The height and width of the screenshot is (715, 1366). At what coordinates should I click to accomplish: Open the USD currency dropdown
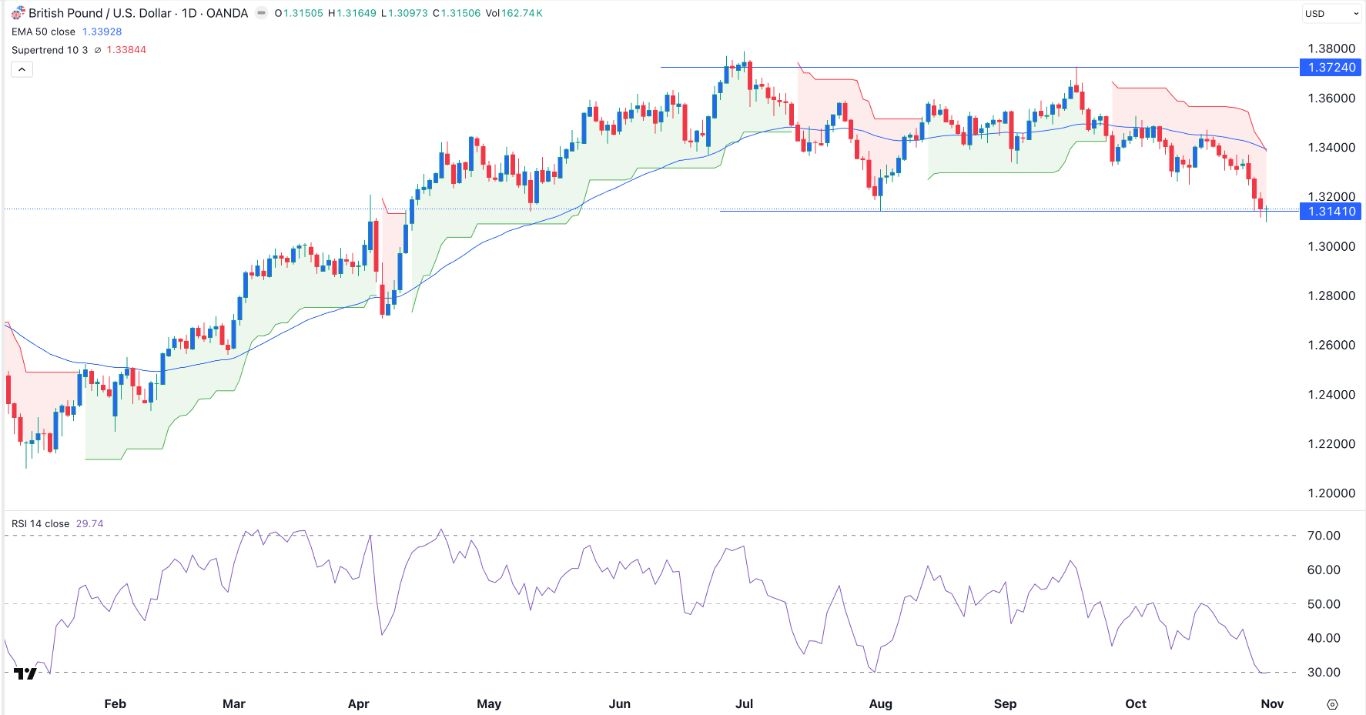(1330, 13)
